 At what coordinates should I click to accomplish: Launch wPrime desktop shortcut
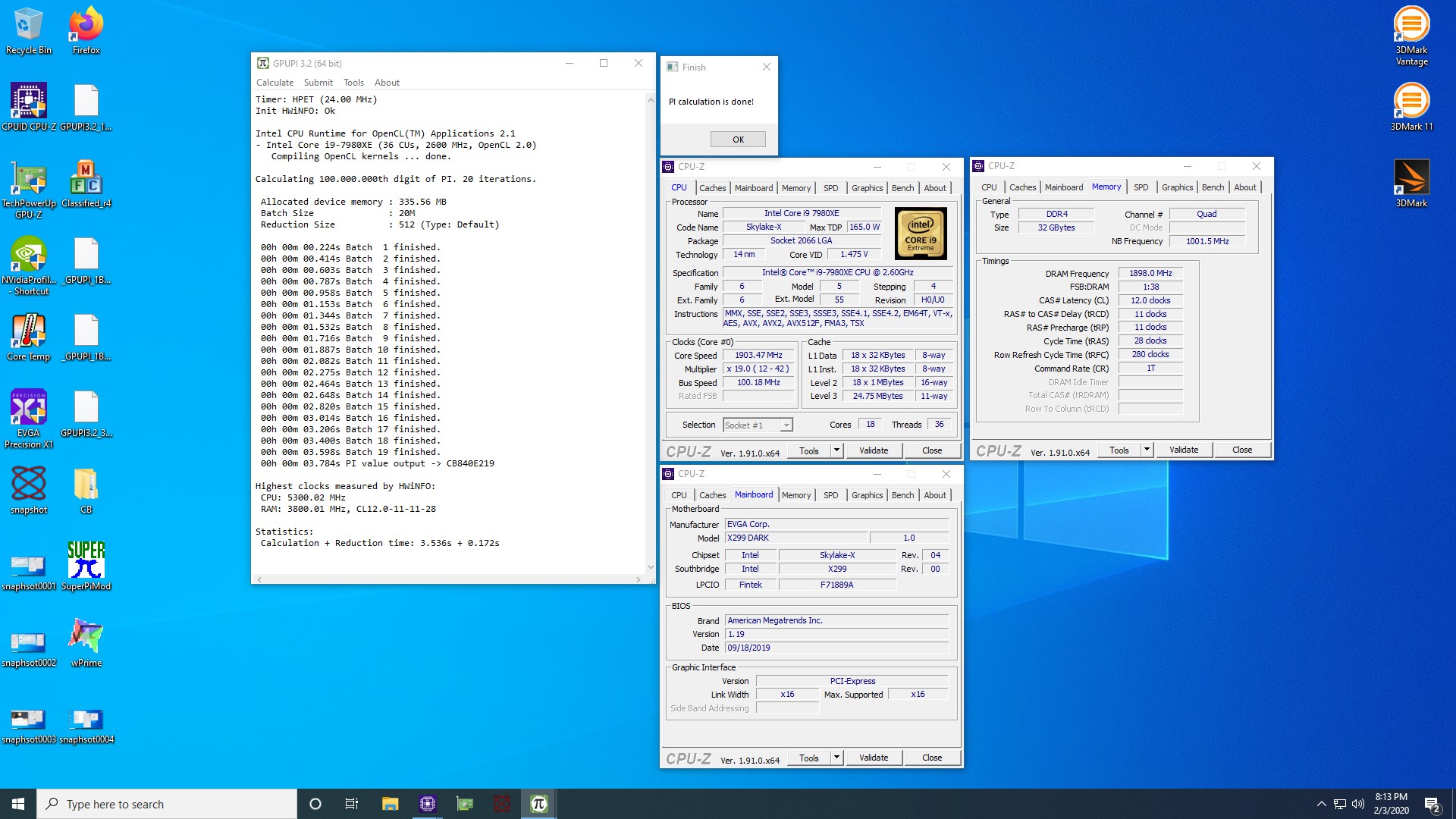tap(86, 643)
